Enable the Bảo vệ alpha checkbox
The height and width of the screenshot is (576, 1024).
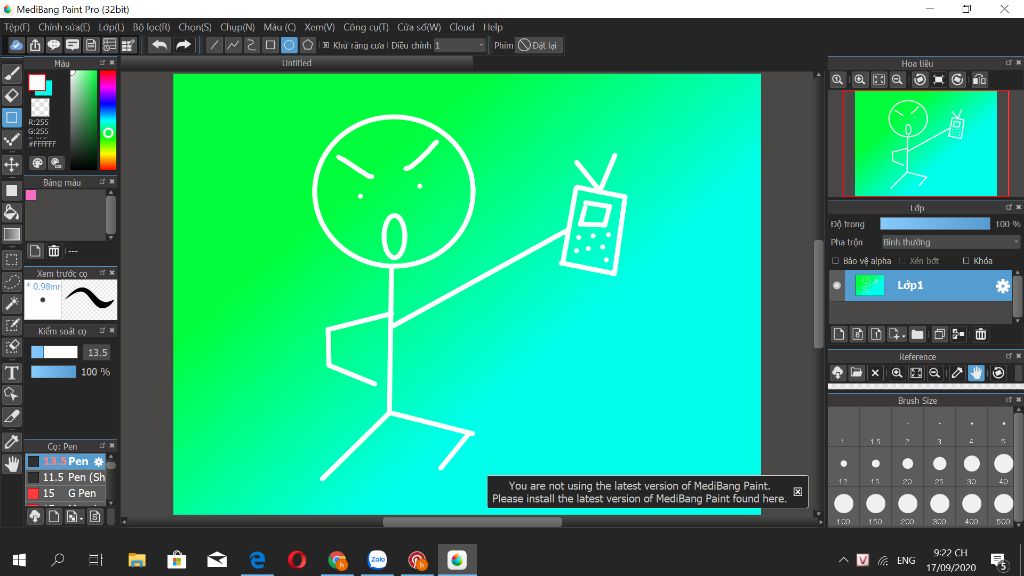(835, 261)
